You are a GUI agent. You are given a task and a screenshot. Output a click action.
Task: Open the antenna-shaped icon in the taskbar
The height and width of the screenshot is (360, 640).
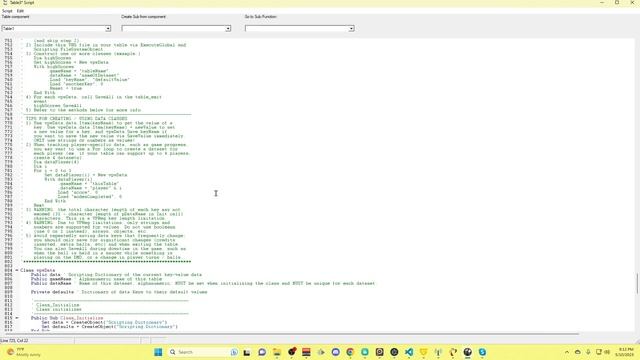[x=438, y=352]
